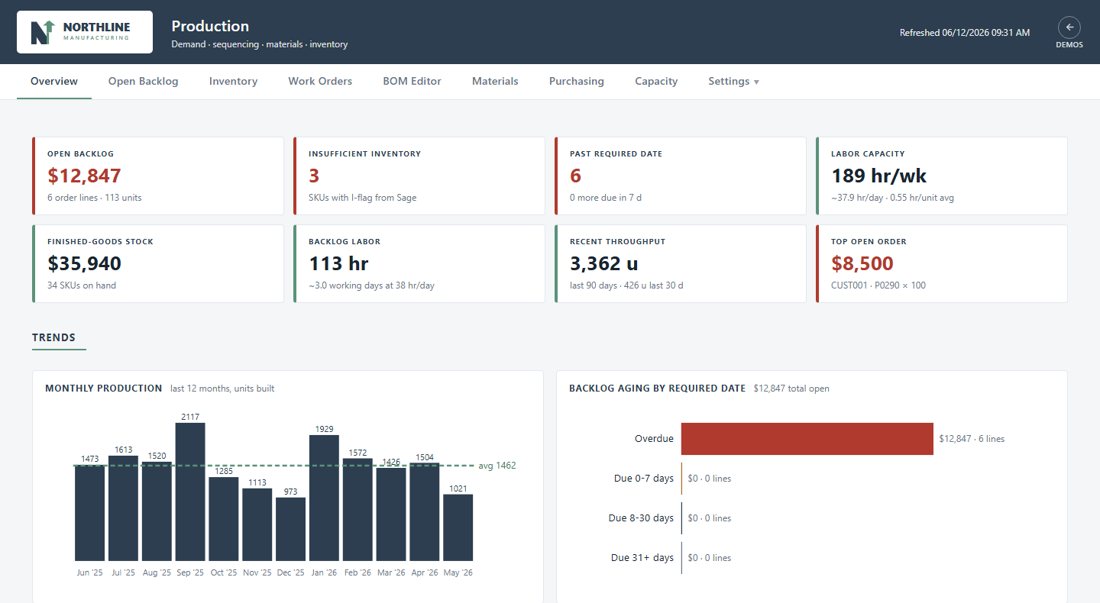This screenshot has width=1100, height=603.
Task: Open the Labor Capacity 189 hr/wk card
Action: tap(941, 176)
